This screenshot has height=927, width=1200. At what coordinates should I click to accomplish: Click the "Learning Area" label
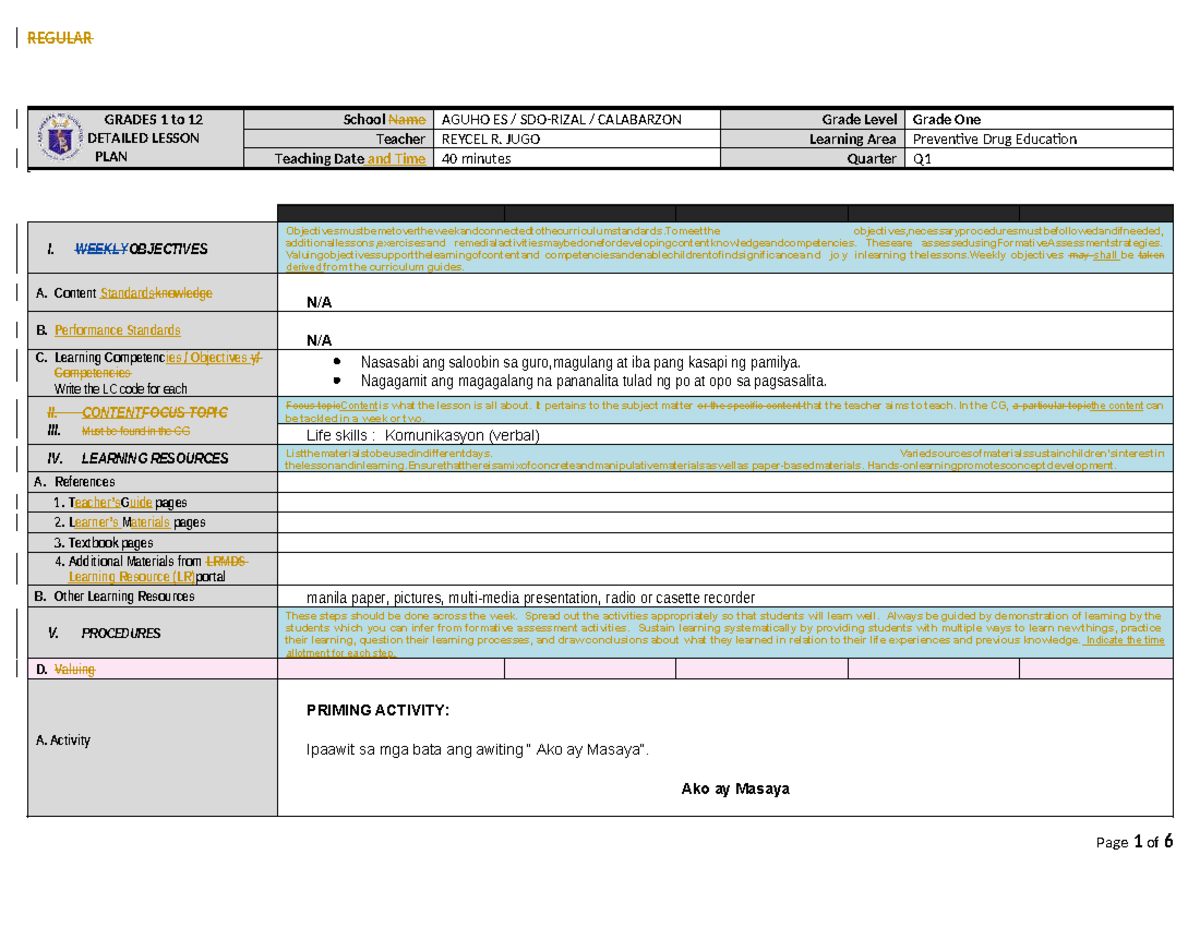pyautogui.click(x=853, y=139)
